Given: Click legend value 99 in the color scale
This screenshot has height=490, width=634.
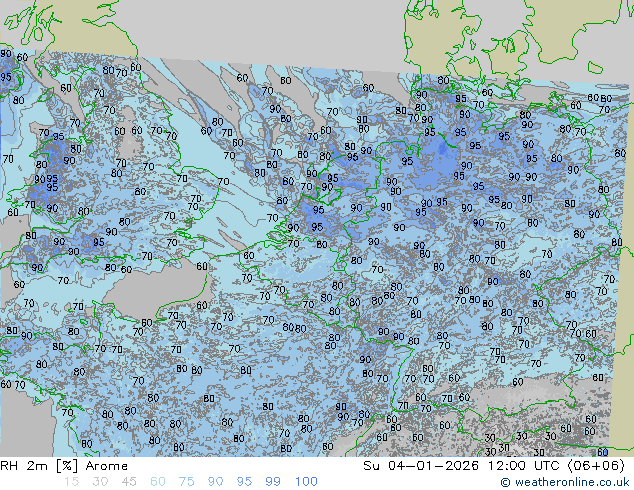Looking at the screenshot, I should point(273,482).
